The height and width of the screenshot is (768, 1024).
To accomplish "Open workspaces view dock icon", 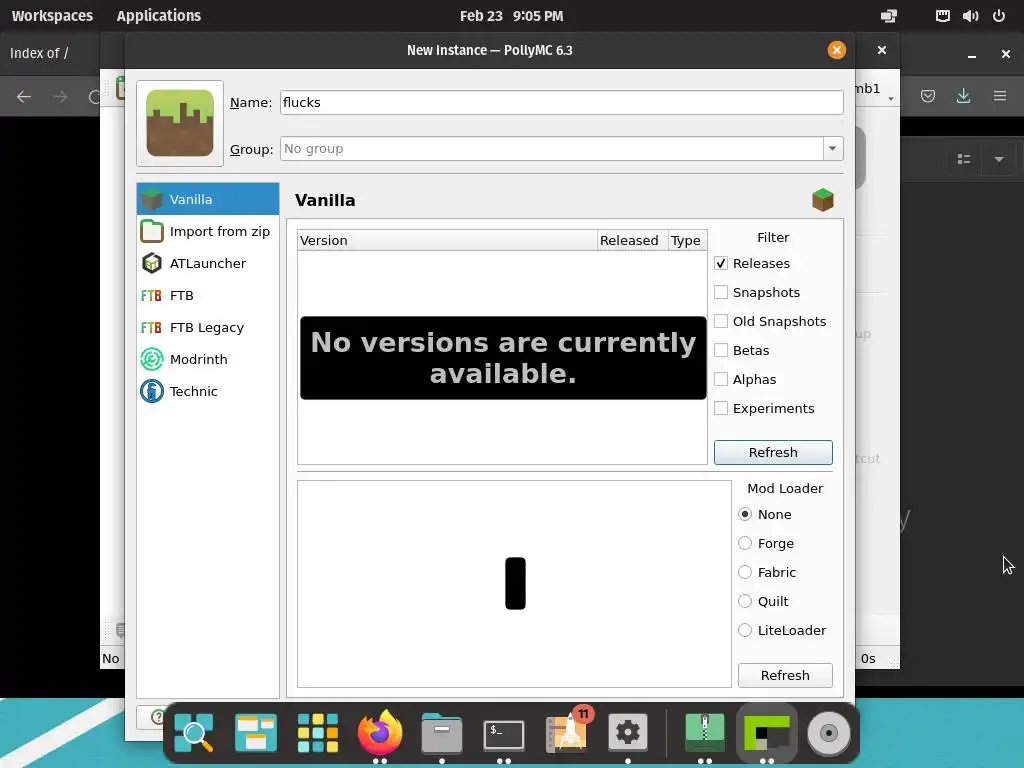I will pos(256,733).
